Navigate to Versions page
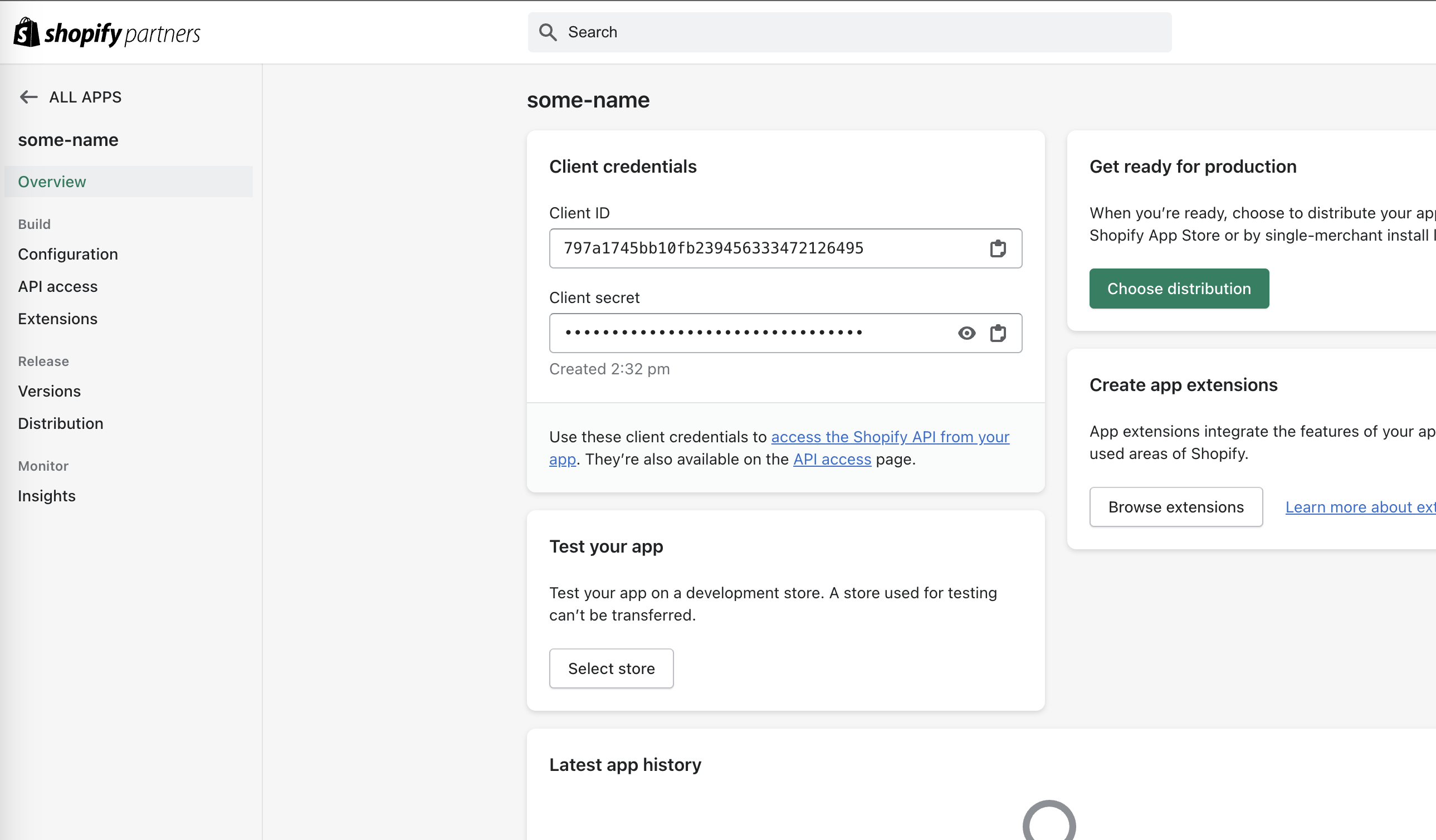Image resolution: width=1436 pixels, height=840 pixels. pos(49,391)
